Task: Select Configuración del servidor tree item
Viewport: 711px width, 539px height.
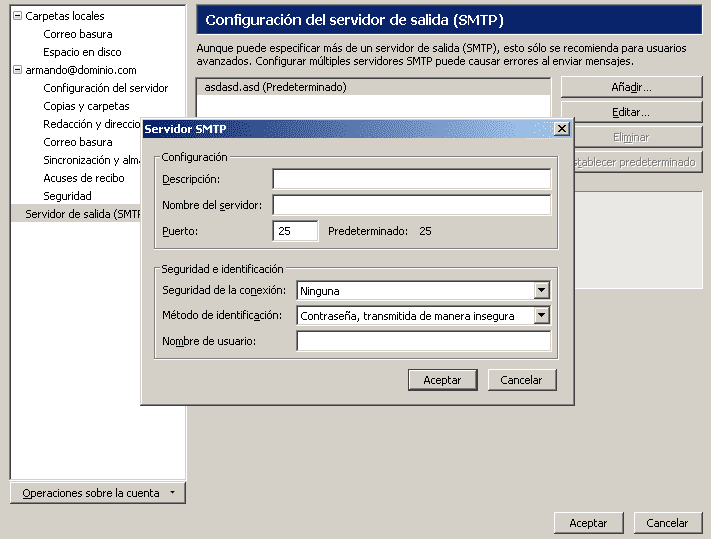Action: coord(105,88)
